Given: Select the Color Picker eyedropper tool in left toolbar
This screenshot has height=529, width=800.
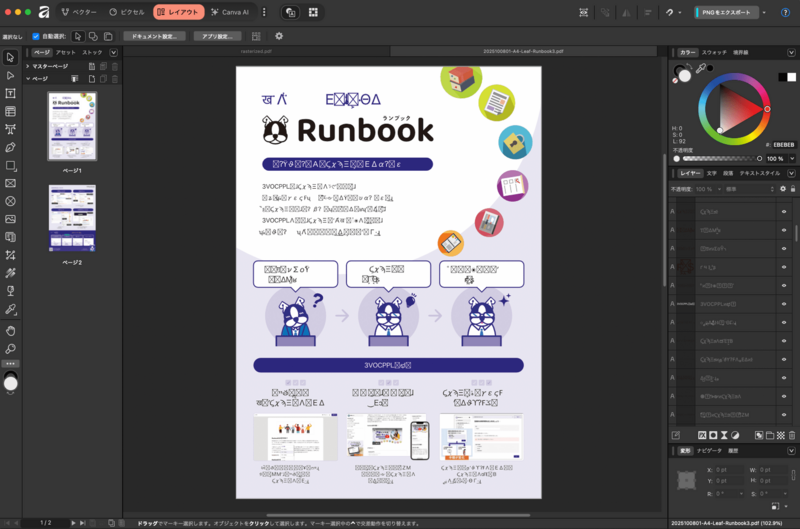Looking at the screenshot, I should (x=10, y=309).
